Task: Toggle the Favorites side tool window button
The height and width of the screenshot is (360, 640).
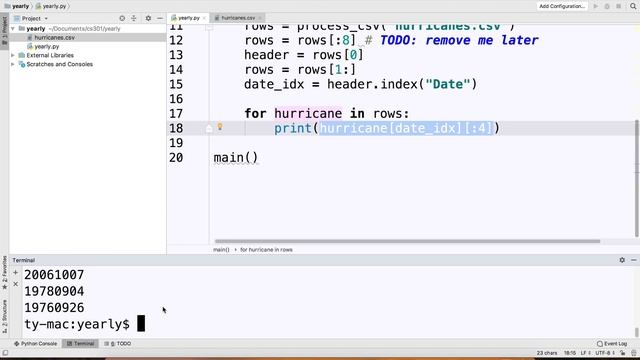Action: tap(4, 273)
